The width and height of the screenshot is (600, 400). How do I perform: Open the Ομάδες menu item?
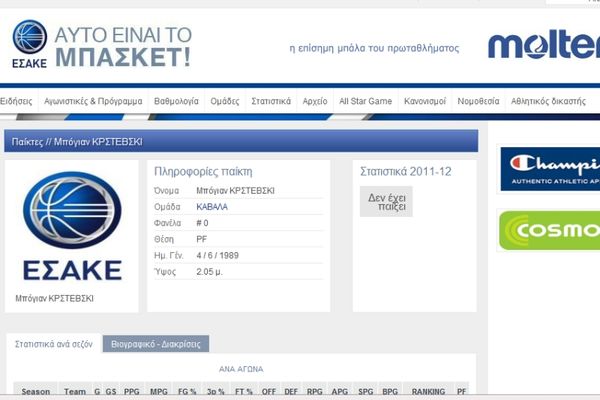click(225, 101)
